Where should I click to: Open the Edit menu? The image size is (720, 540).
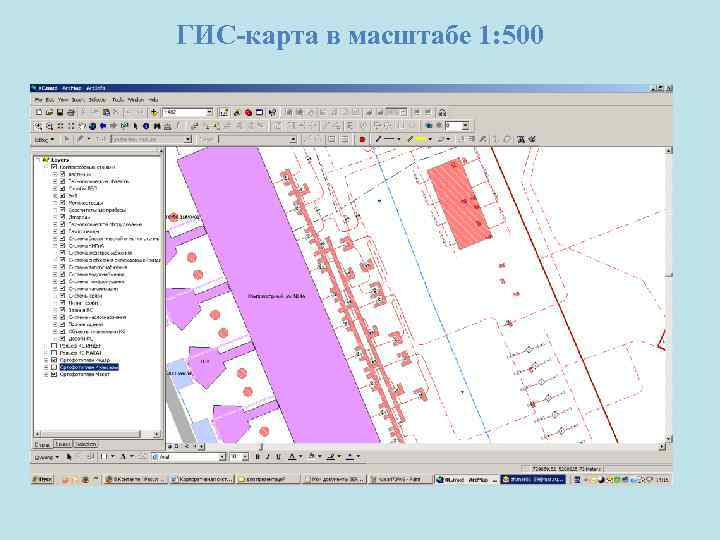50,100
